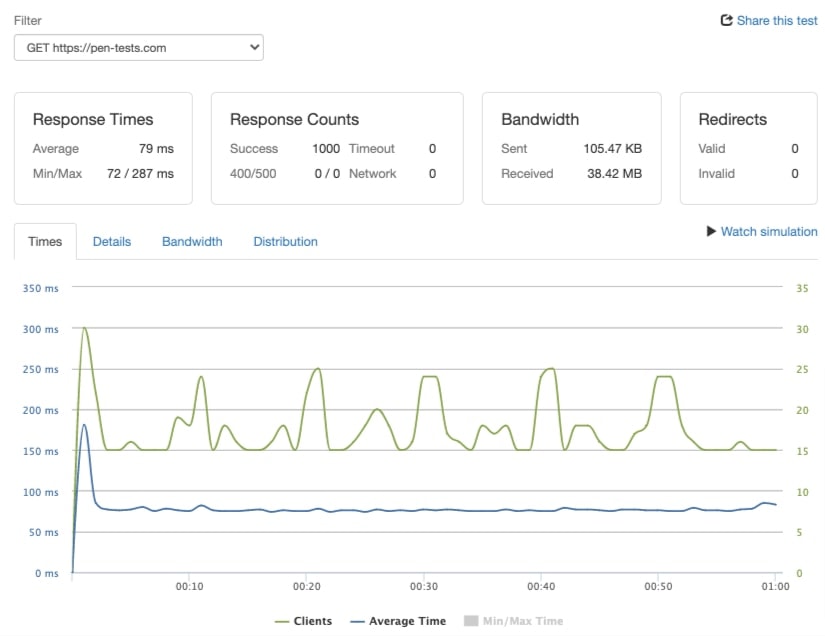Click the Redirects card heading

coord(732,119)
